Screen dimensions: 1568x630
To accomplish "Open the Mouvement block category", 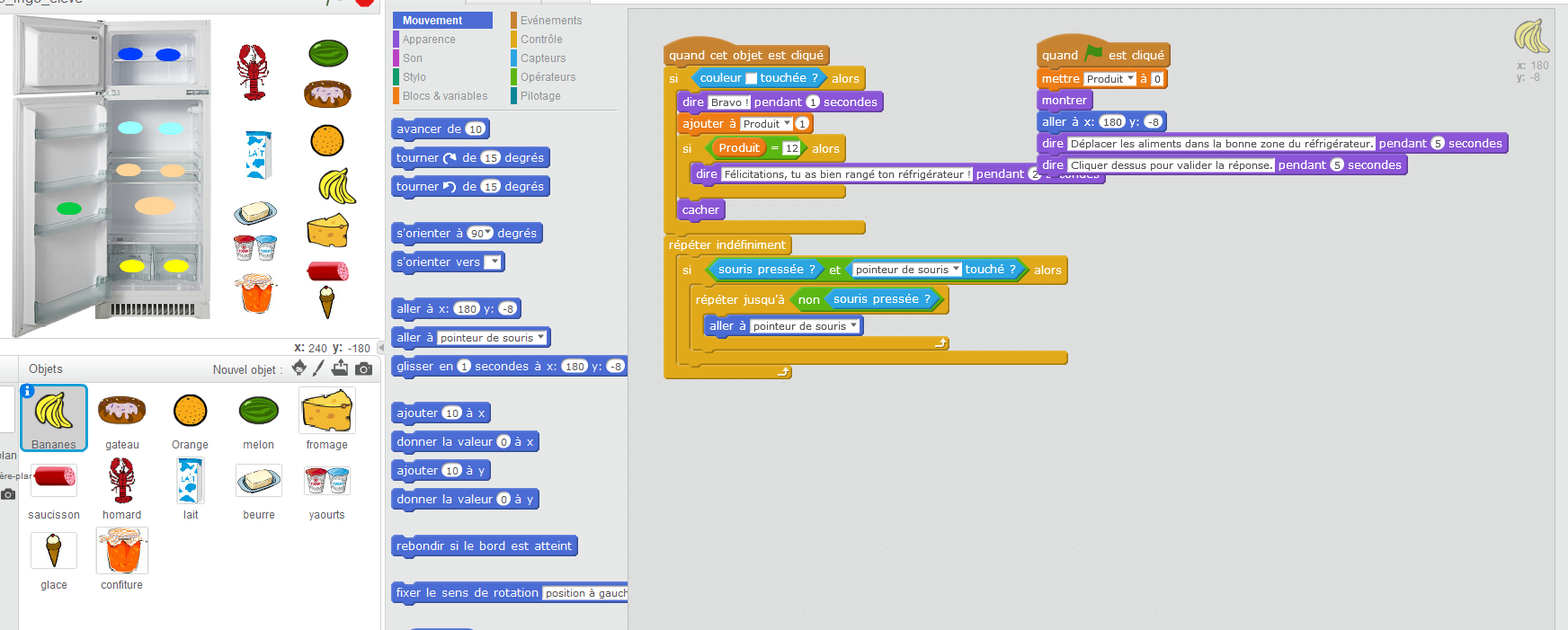I will click(x=442, y=20).
